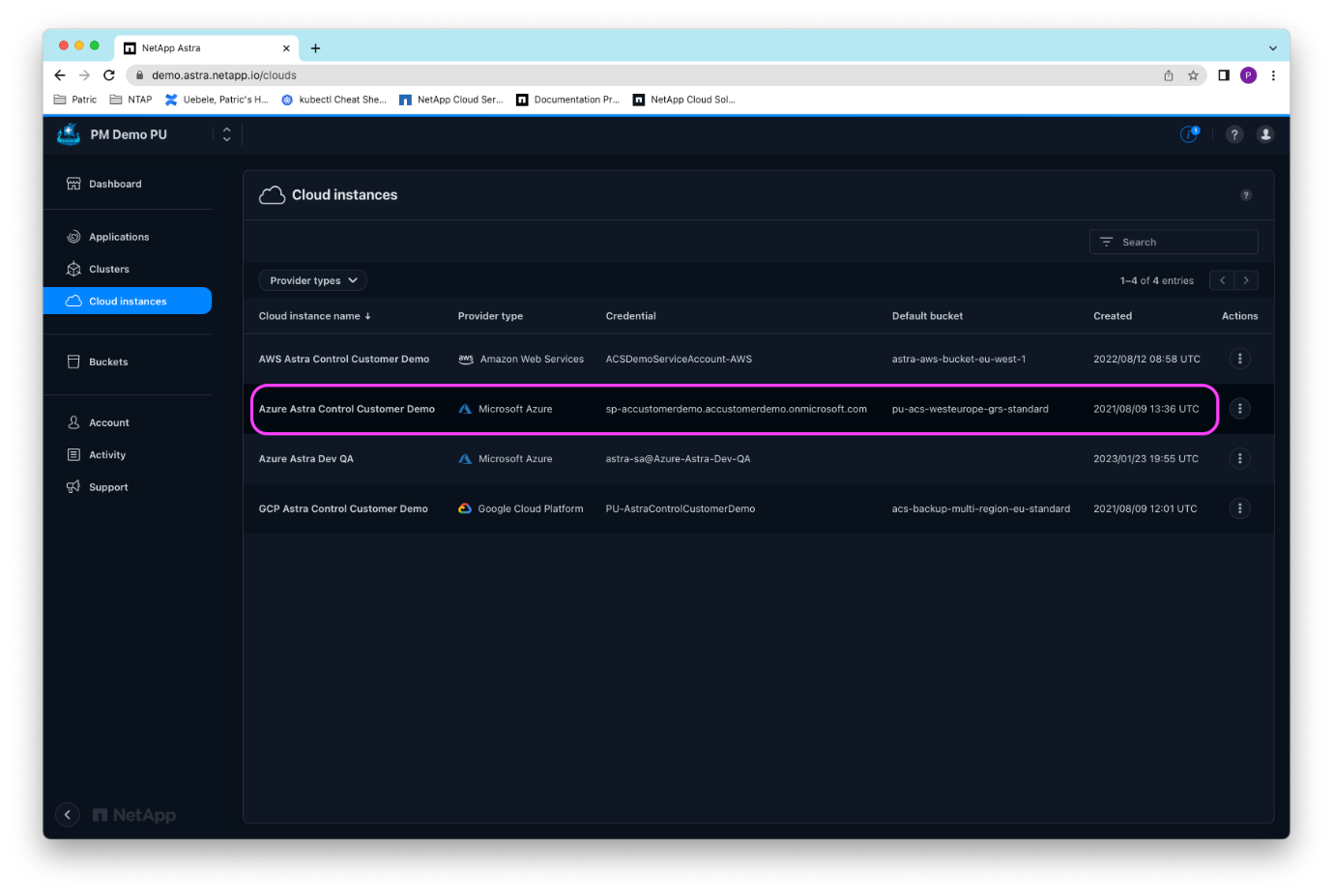Image resolution: width=1333 pixels, height=896 pixels.
Task: Select the Azure Astra Control Customer Demo row
Action: 347,409
